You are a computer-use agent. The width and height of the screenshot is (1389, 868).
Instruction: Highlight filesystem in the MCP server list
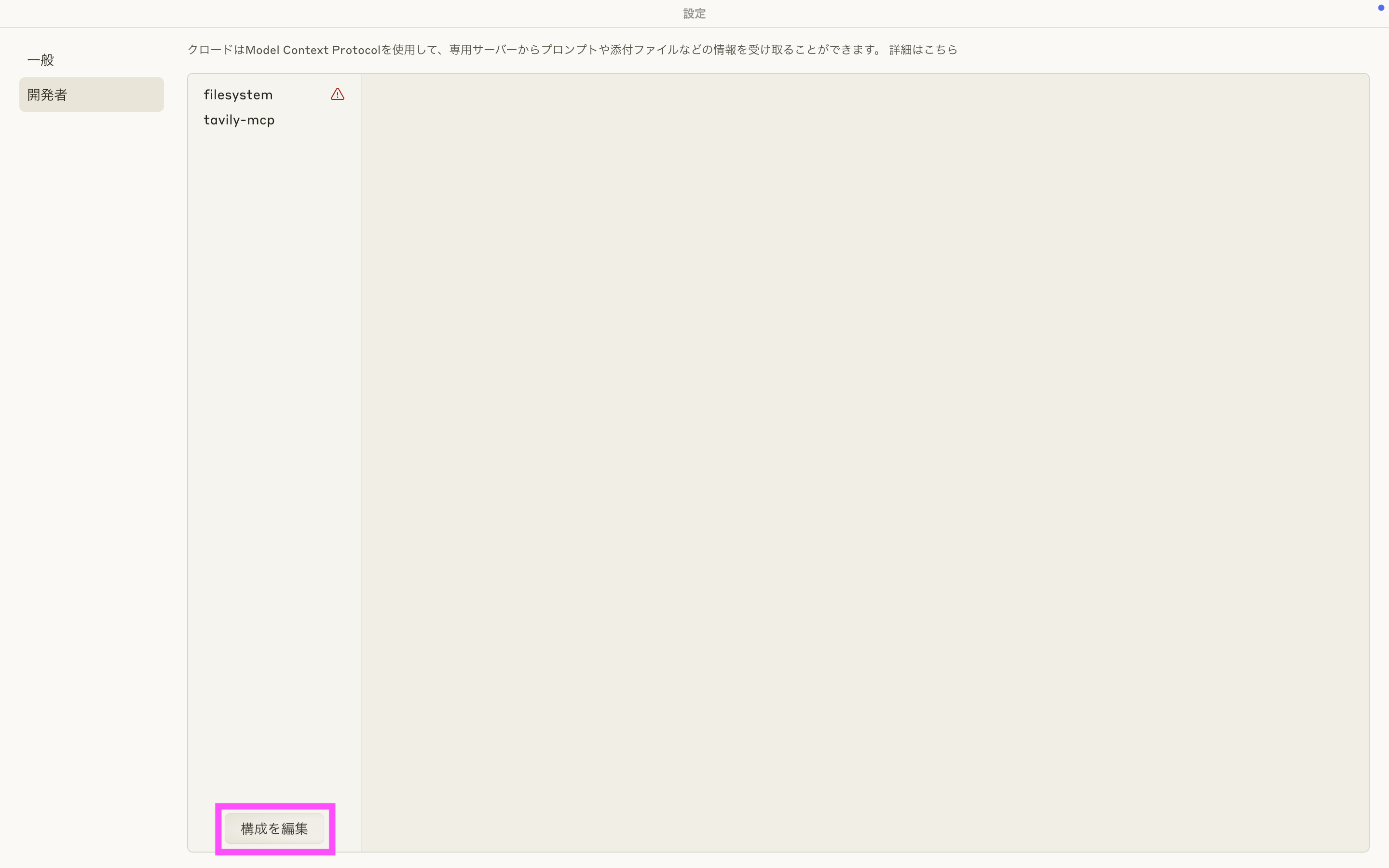point(238,95)
